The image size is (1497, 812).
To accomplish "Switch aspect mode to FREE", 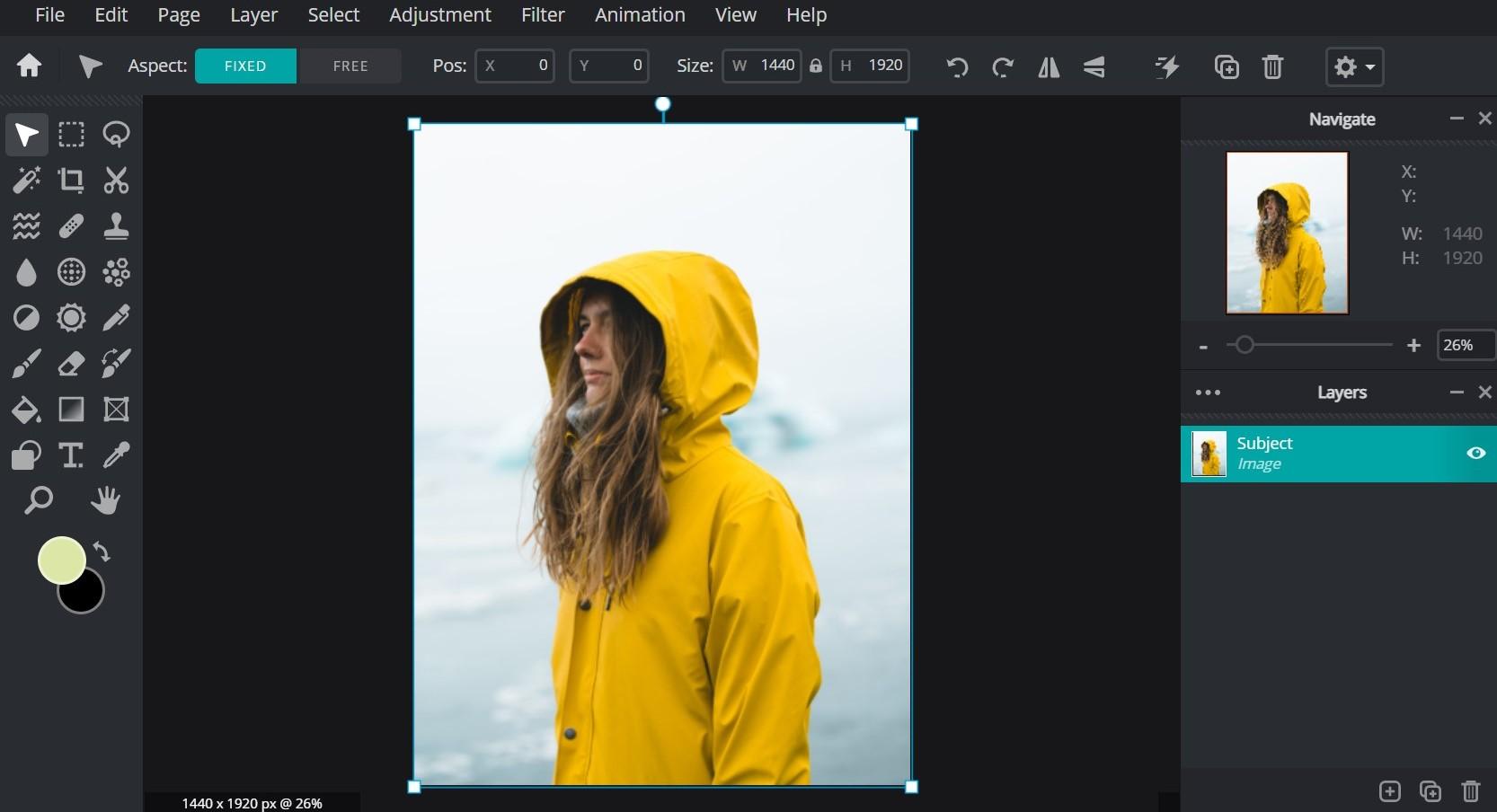I will 350,66.
